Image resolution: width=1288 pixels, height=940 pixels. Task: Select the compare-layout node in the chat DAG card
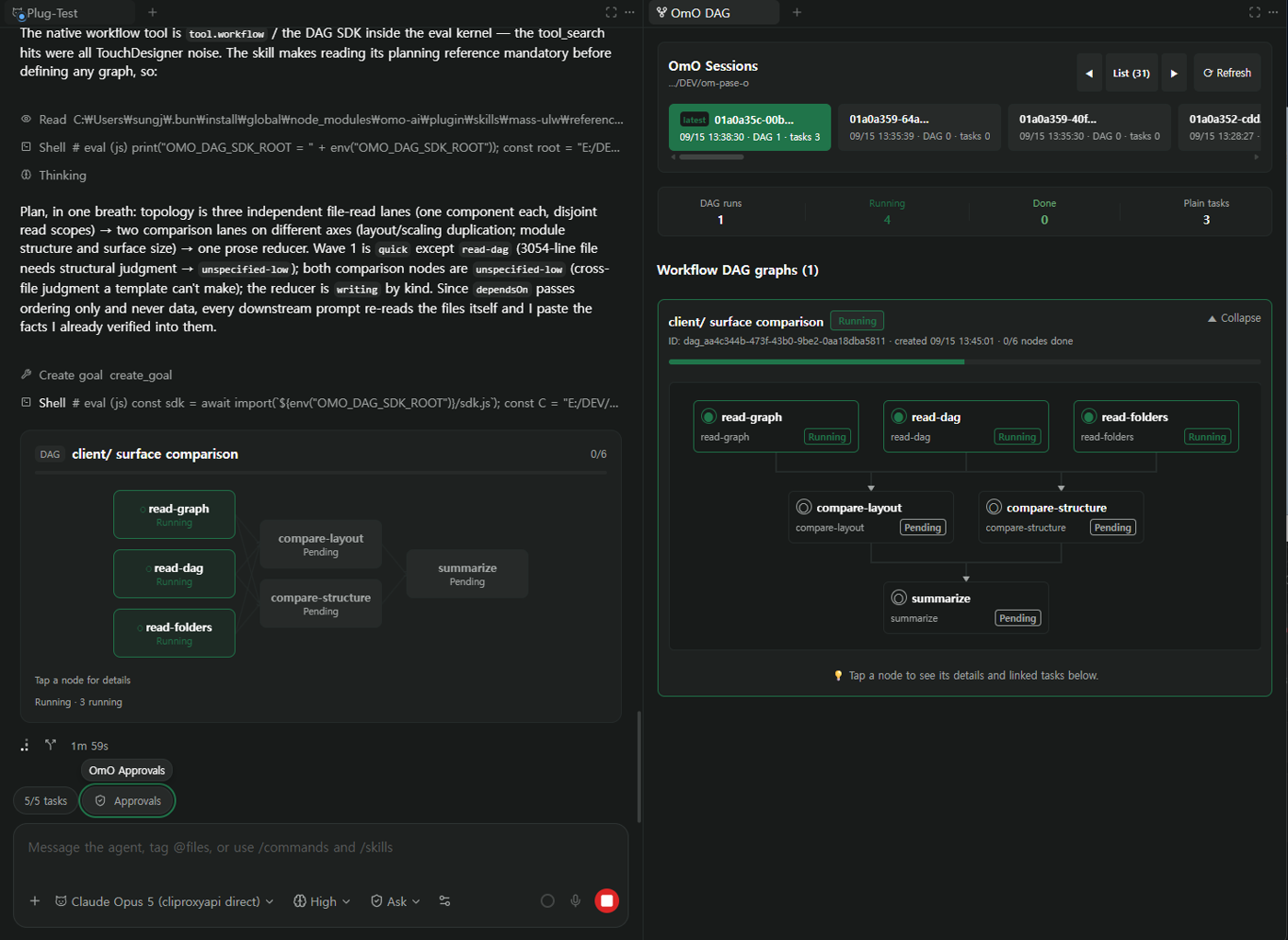coord(320,545)
